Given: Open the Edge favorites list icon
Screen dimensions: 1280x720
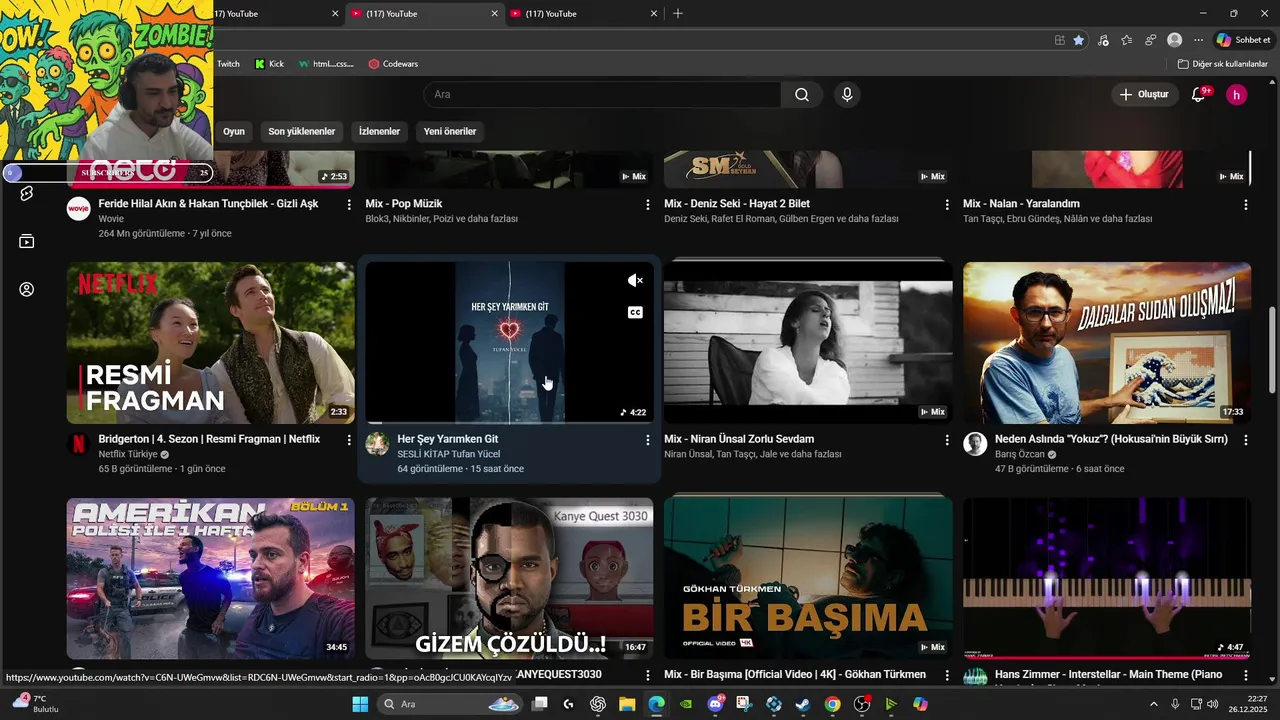Looking at the screenshot, I should click(1127, 40).
